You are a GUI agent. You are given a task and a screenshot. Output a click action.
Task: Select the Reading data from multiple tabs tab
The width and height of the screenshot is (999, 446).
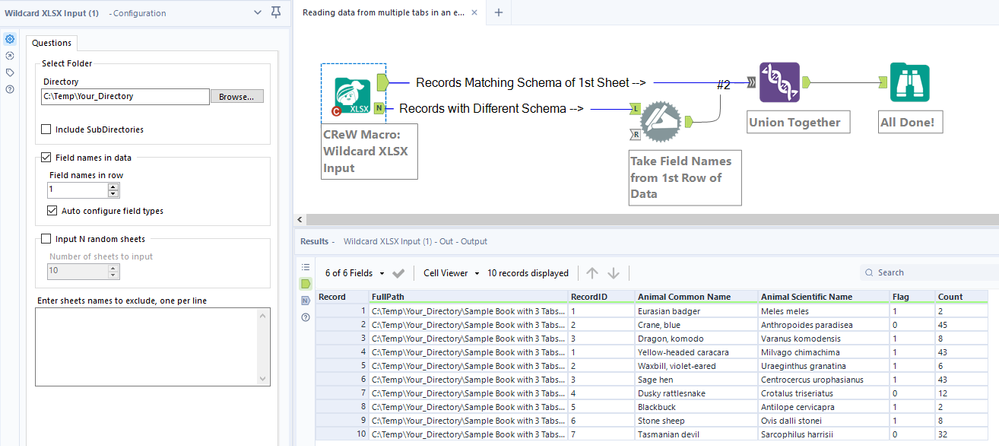[x=384, y=13]
